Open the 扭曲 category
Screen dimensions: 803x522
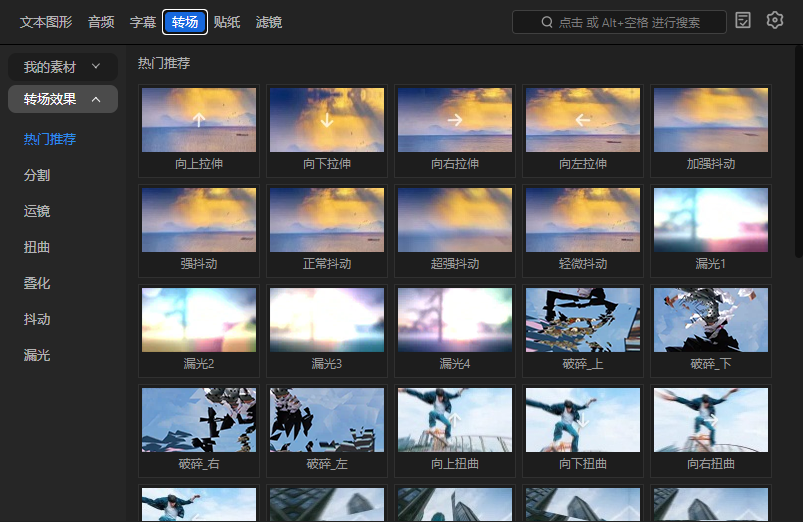click(37, 247)
